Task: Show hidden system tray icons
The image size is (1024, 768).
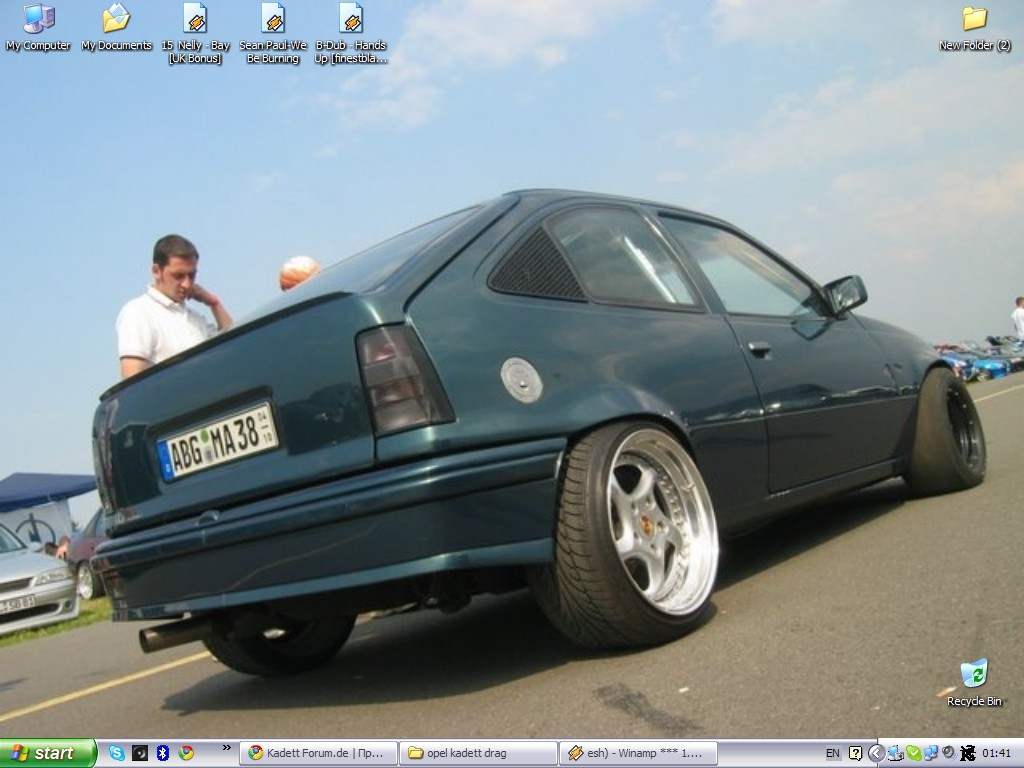Action: tap(876, 753)
